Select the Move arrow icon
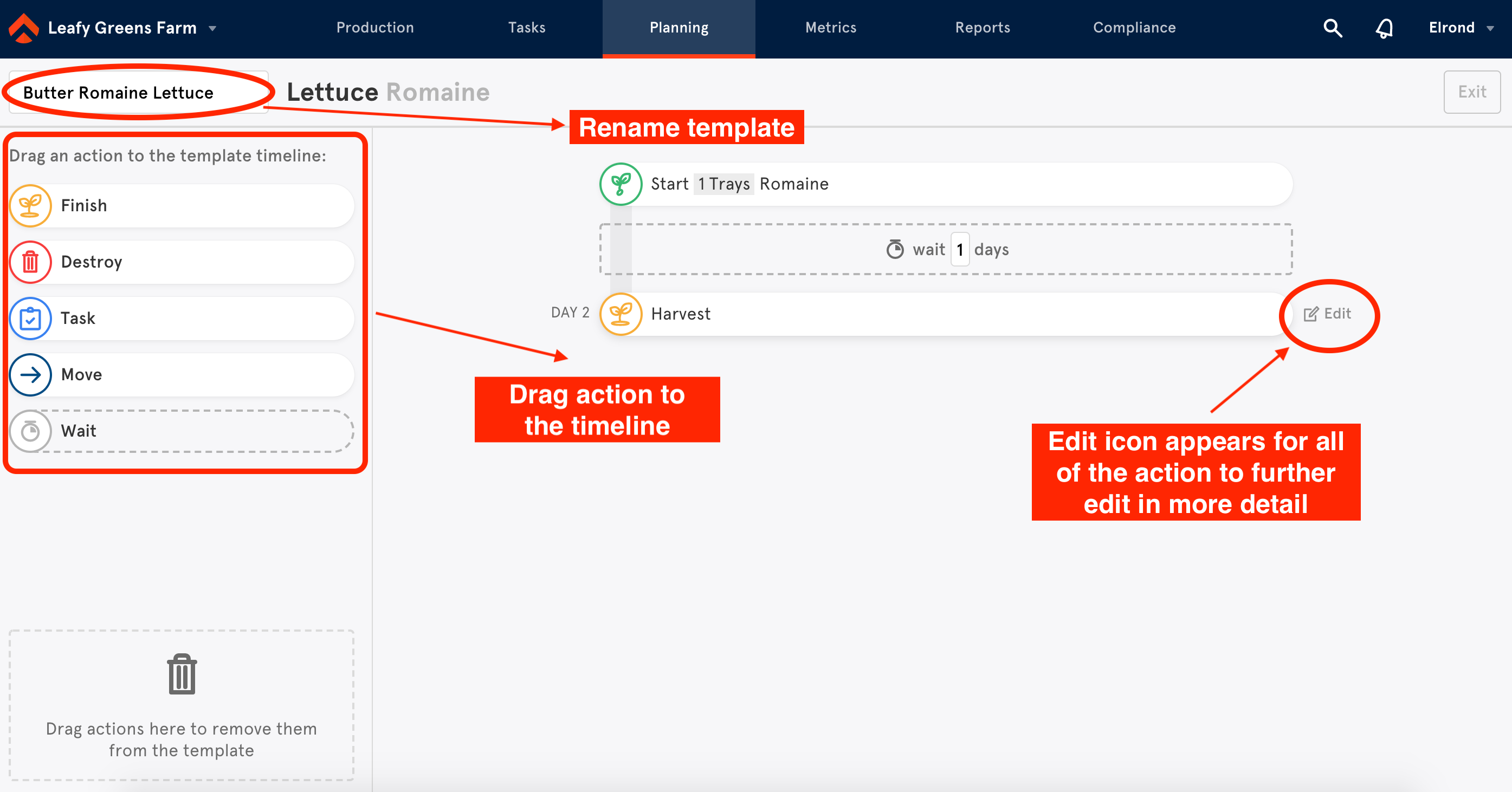This screenshot has width=1512, height=792. (x=30, y=374)
